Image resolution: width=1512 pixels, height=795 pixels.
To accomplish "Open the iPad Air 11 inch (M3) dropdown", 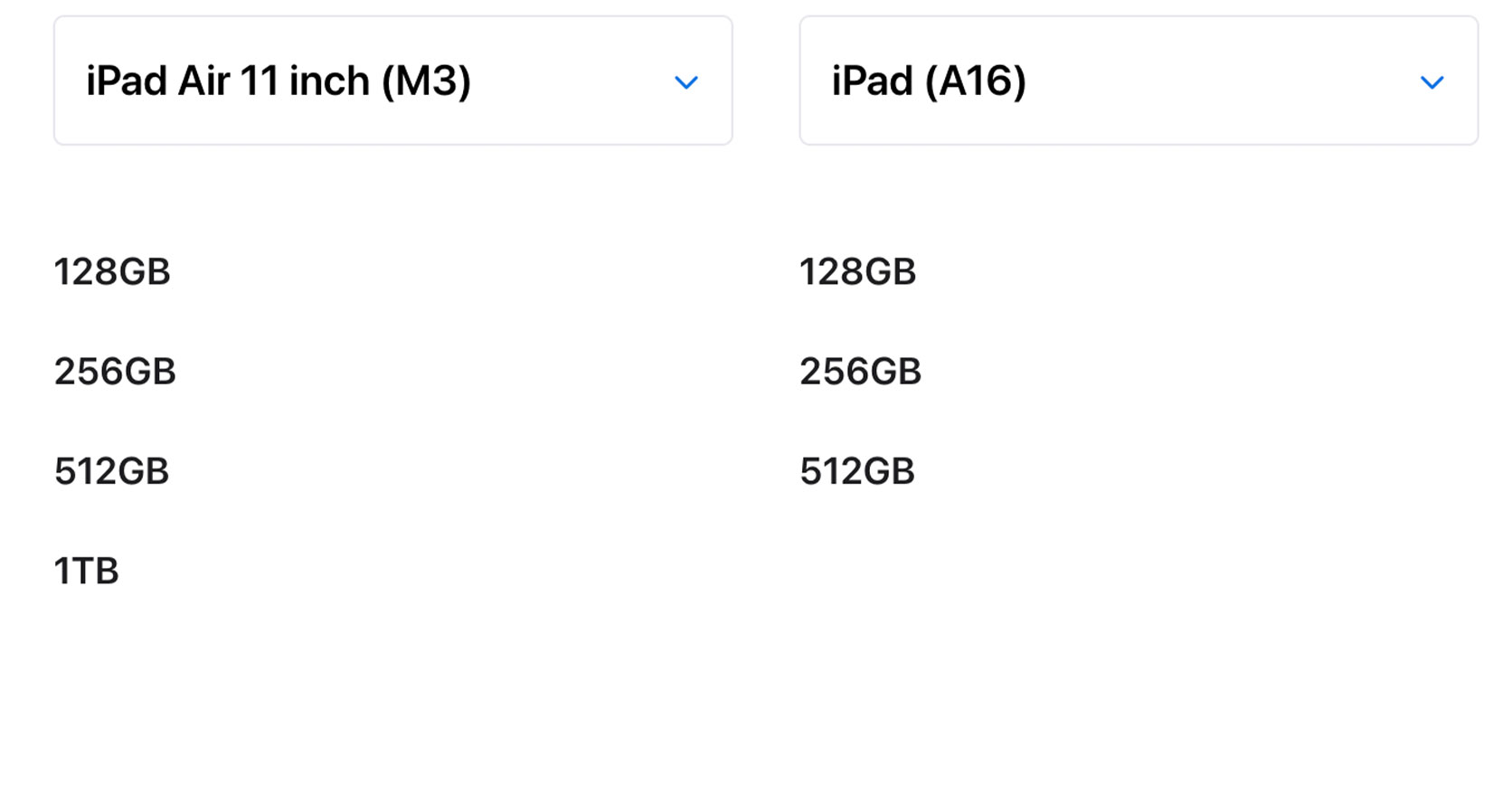I will tap(392, 80).
